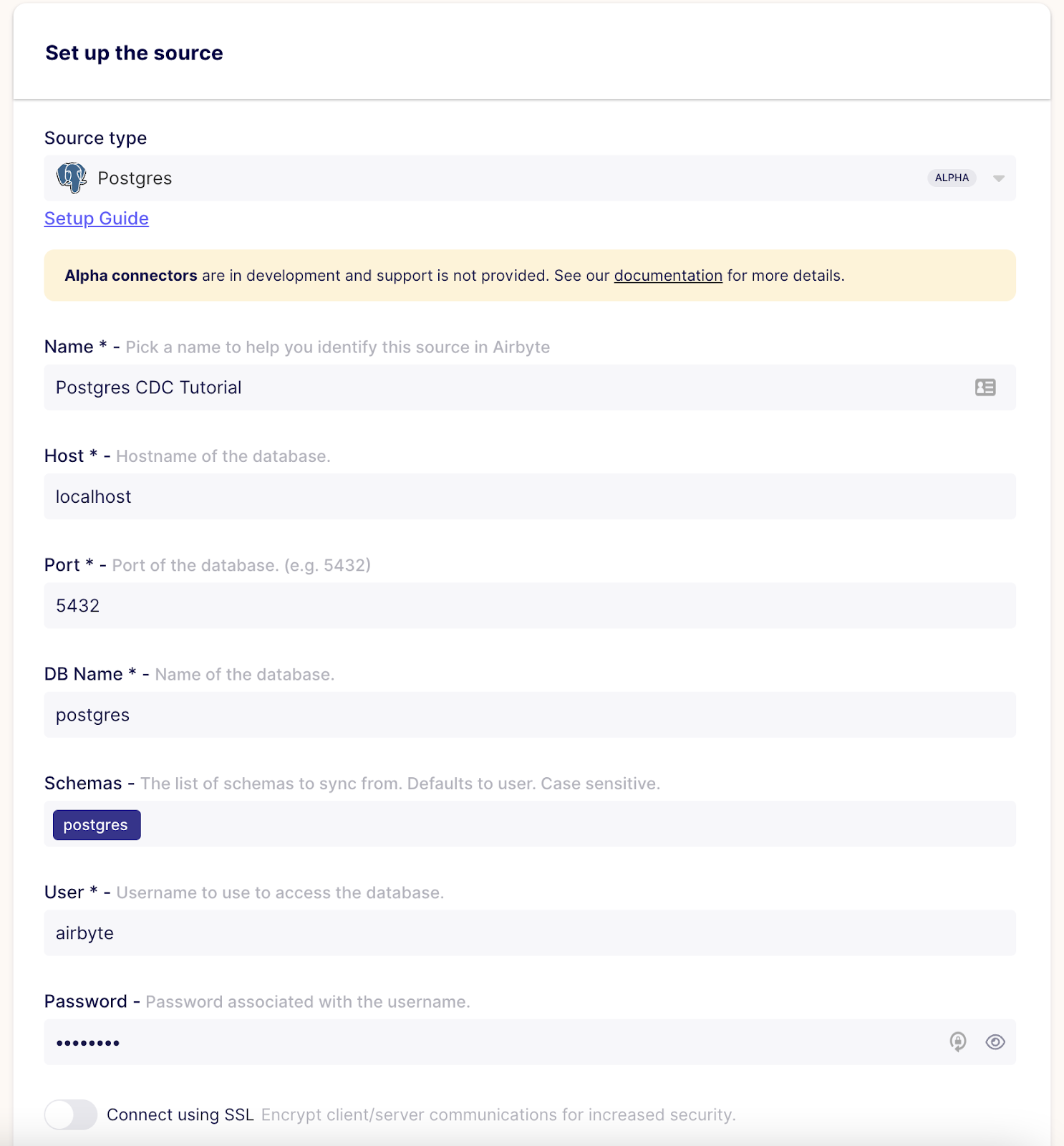Click the ALPHA badge in the source selector

952,178
